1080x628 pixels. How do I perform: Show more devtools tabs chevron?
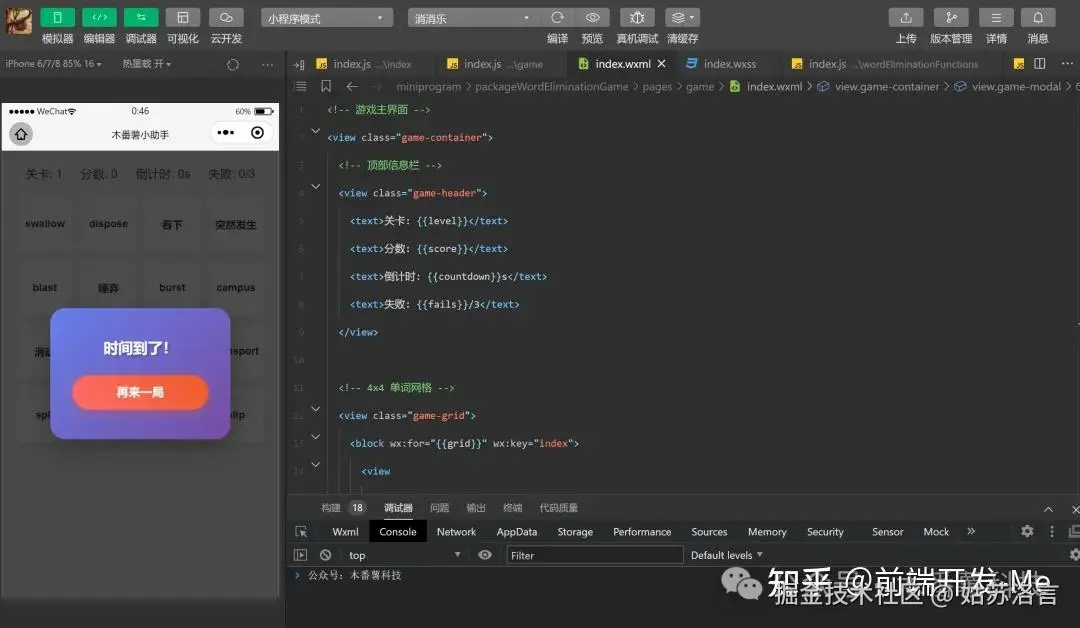[971, 531]
